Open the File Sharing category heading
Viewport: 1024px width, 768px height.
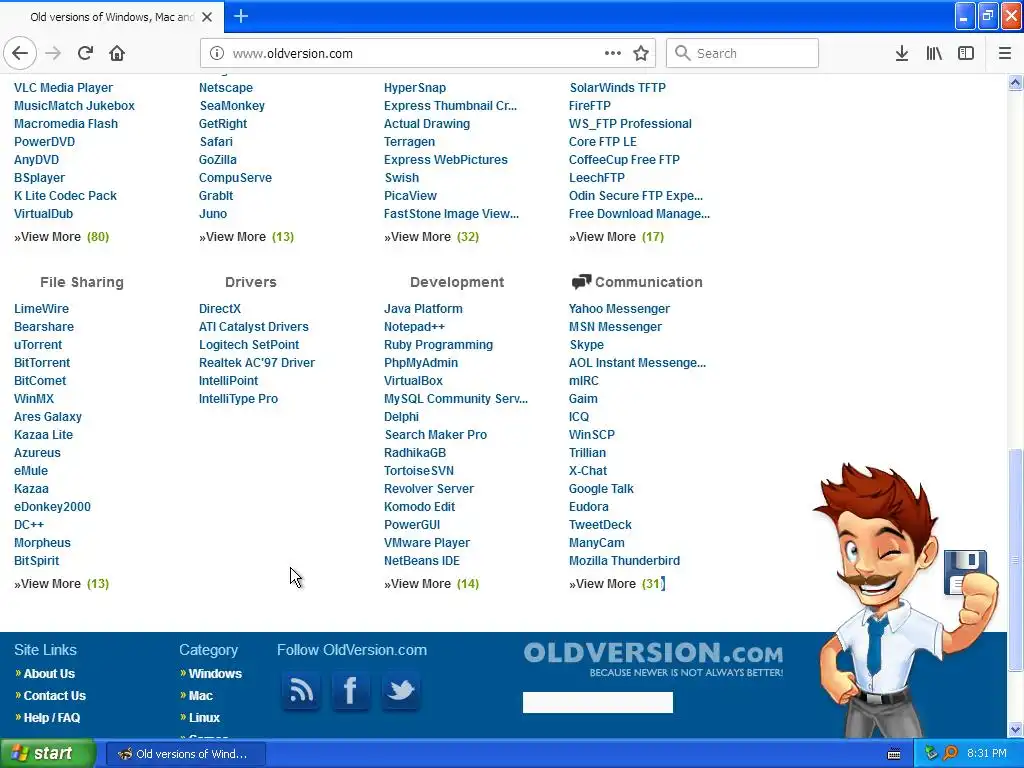click(82, 282)
